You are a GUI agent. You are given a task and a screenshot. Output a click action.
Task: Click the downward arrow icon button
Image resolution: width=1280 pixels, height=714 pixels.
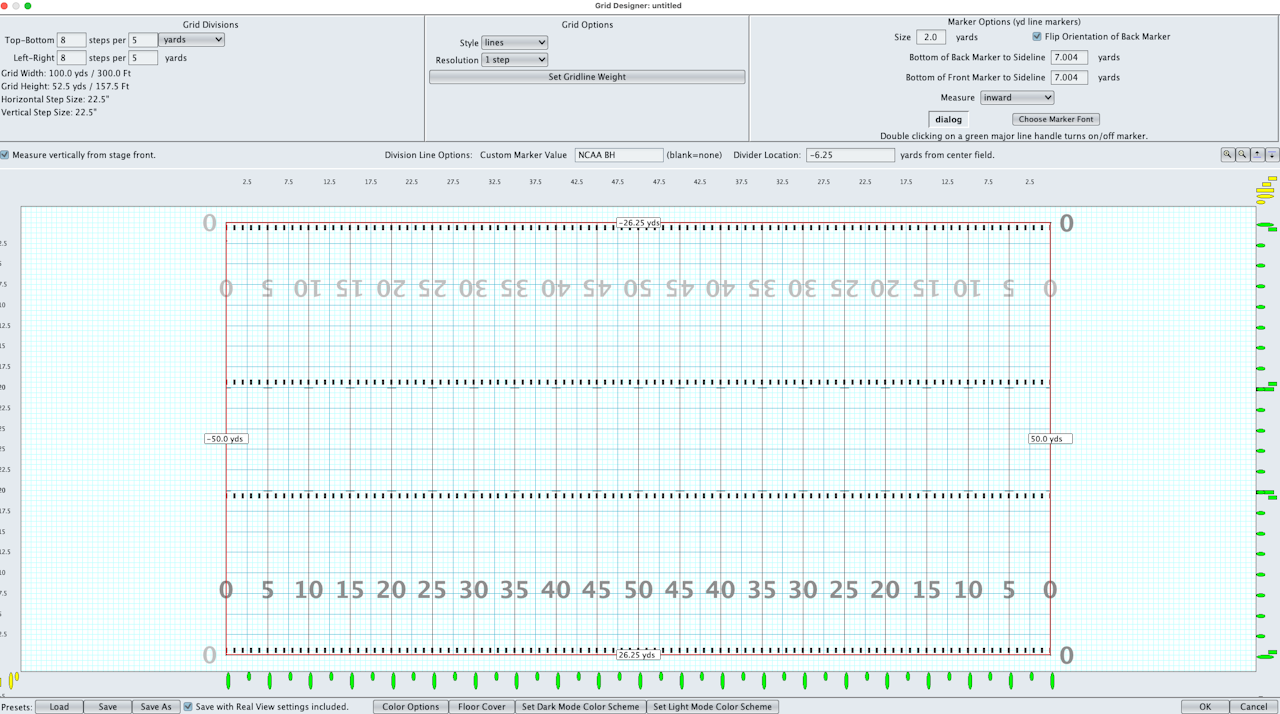1272,155
